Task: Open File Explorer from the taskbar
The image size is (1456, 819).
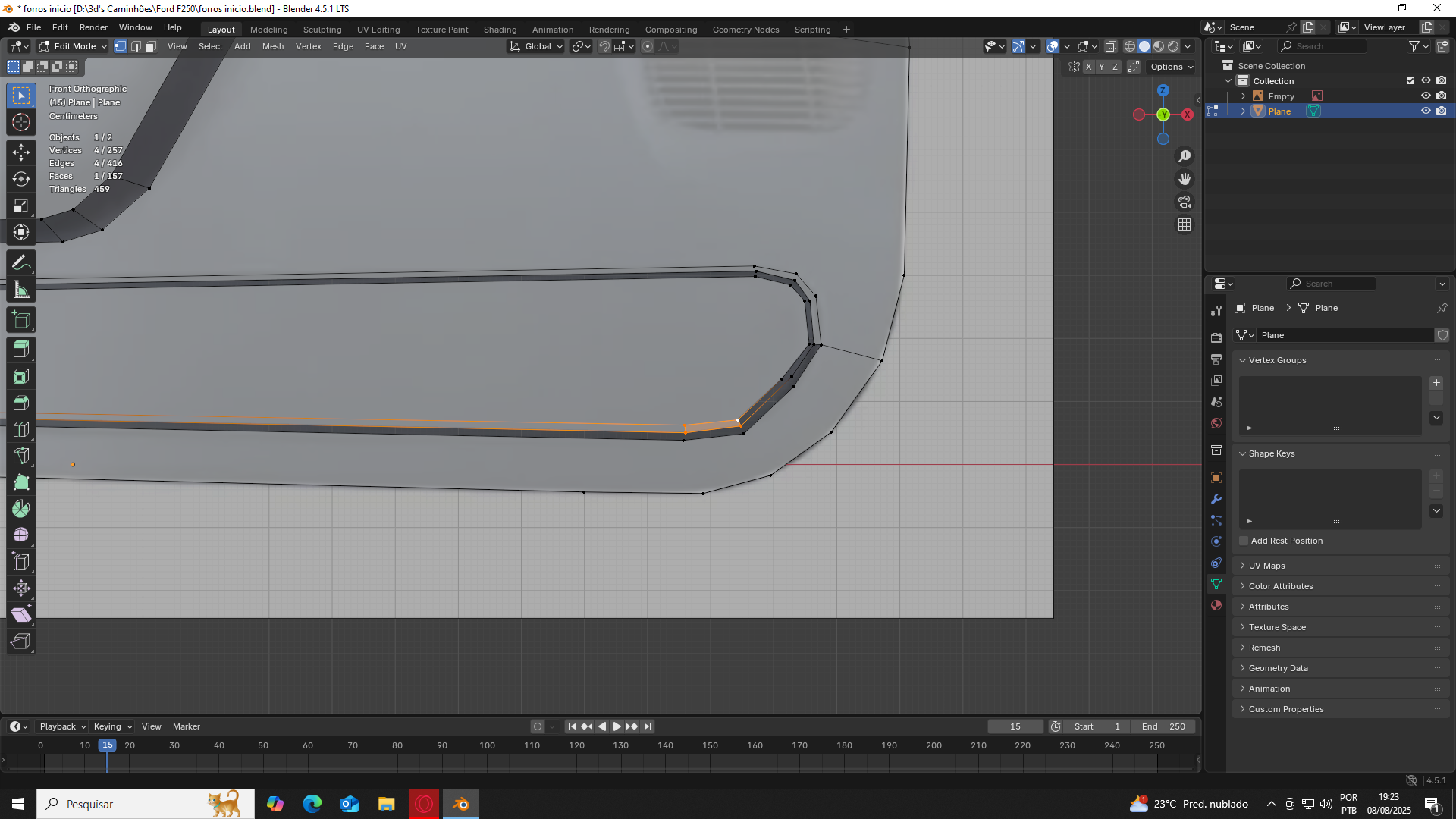Action: (386, 804)
